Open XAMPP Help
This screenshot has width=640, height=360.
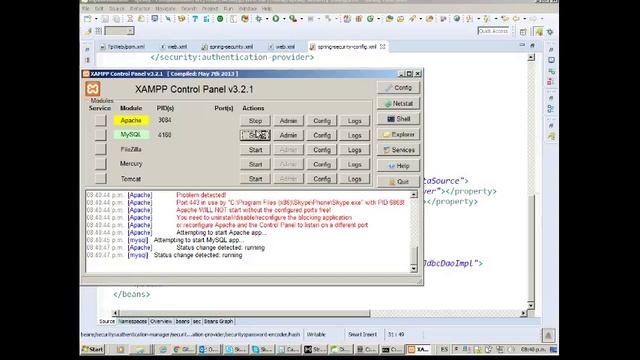[x=398, y=166]
